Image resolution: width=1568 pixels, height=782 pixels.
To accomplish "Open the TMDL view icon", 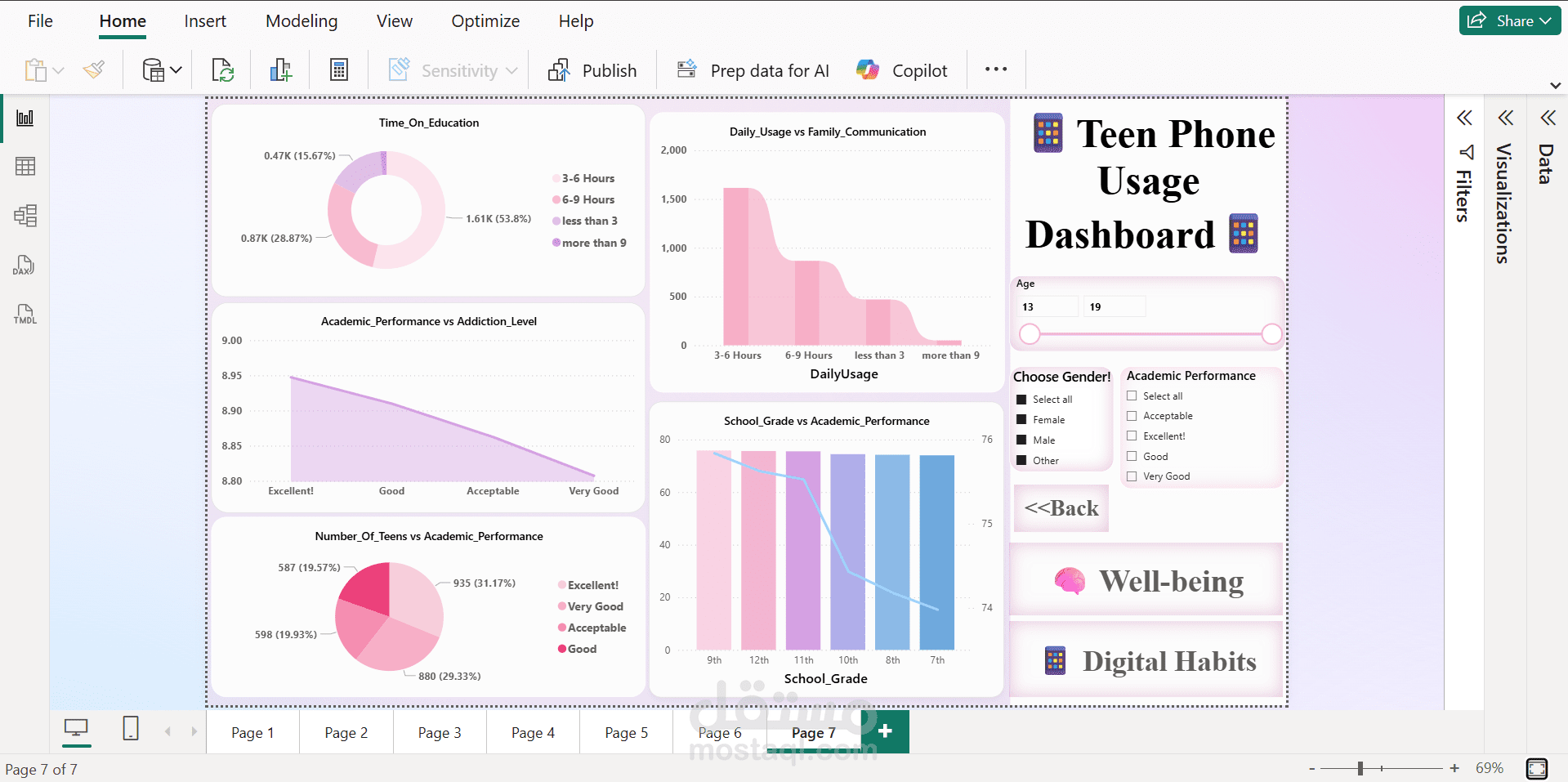I will coord(25,314).
